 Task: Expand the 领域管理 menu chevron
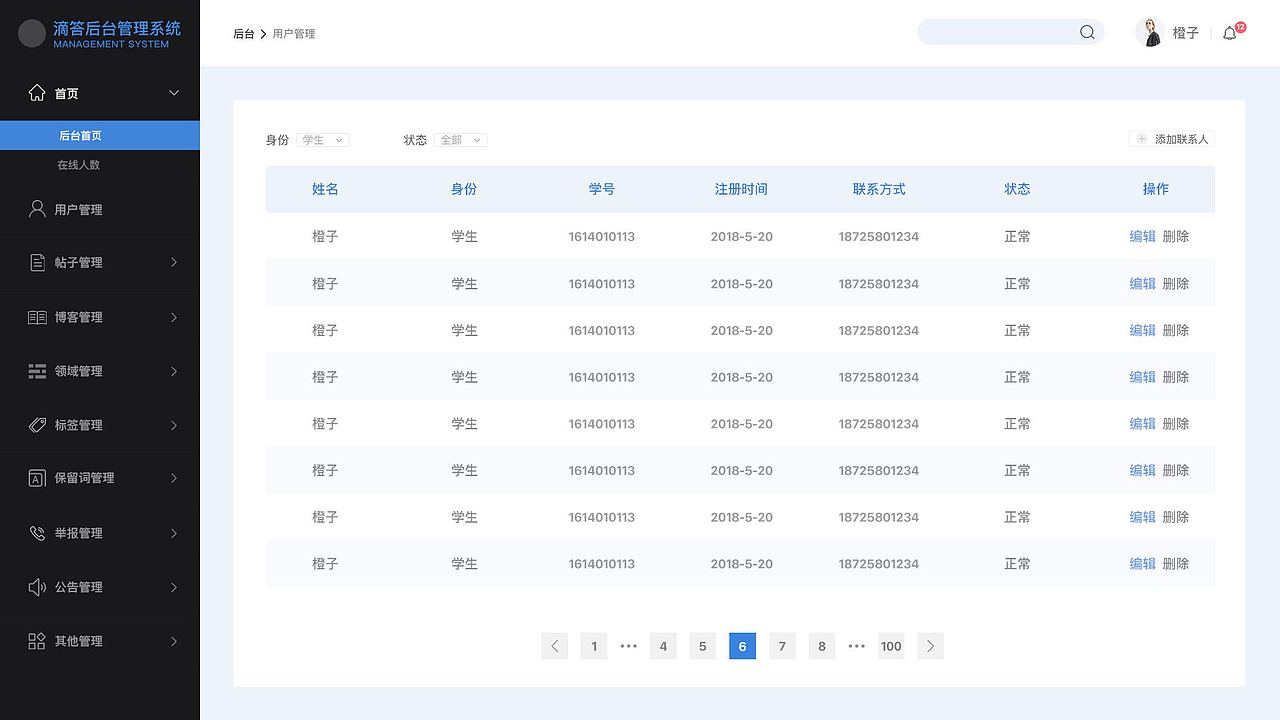tap(176, 370)
